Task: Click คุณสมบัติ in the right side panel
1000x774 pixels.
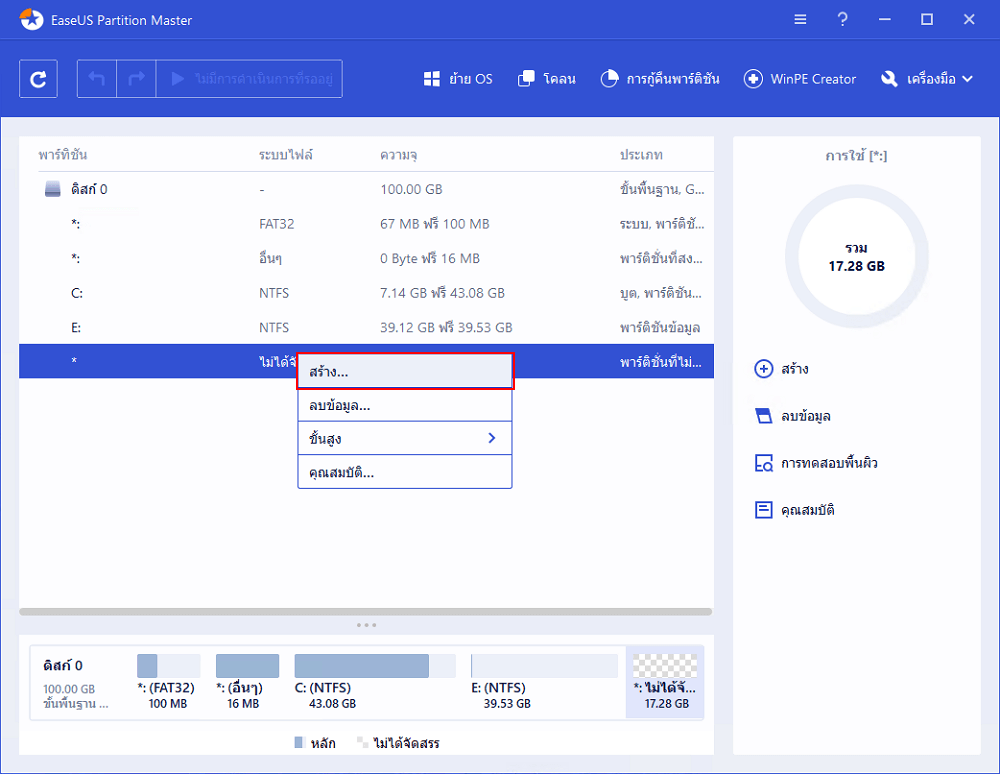Action: coord(794,510)
